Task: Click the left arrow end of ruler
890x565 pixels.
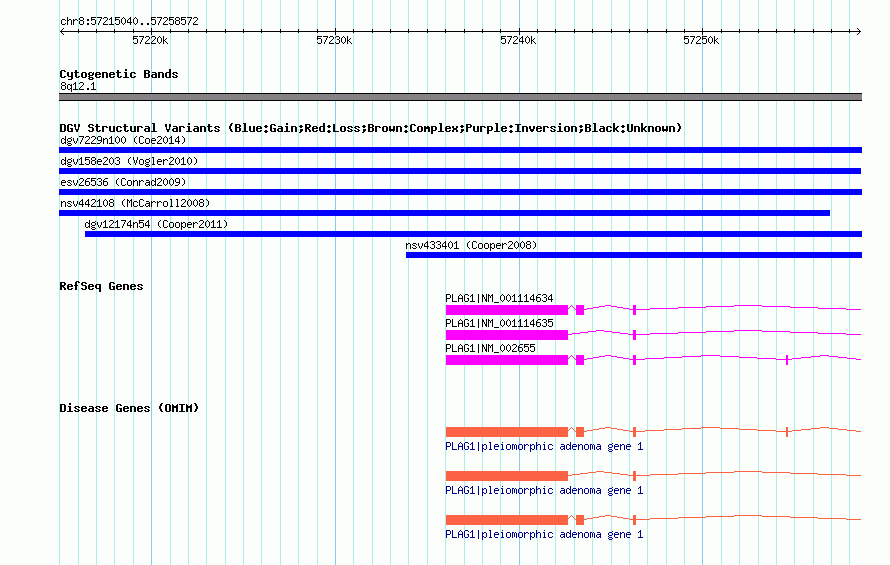Action: pyautogui.click(x=62, y=31)
